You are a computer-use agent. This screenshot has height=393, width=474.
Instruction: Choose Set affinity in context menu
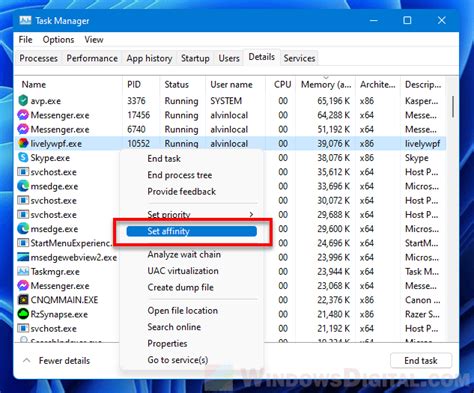pos(191,231)
